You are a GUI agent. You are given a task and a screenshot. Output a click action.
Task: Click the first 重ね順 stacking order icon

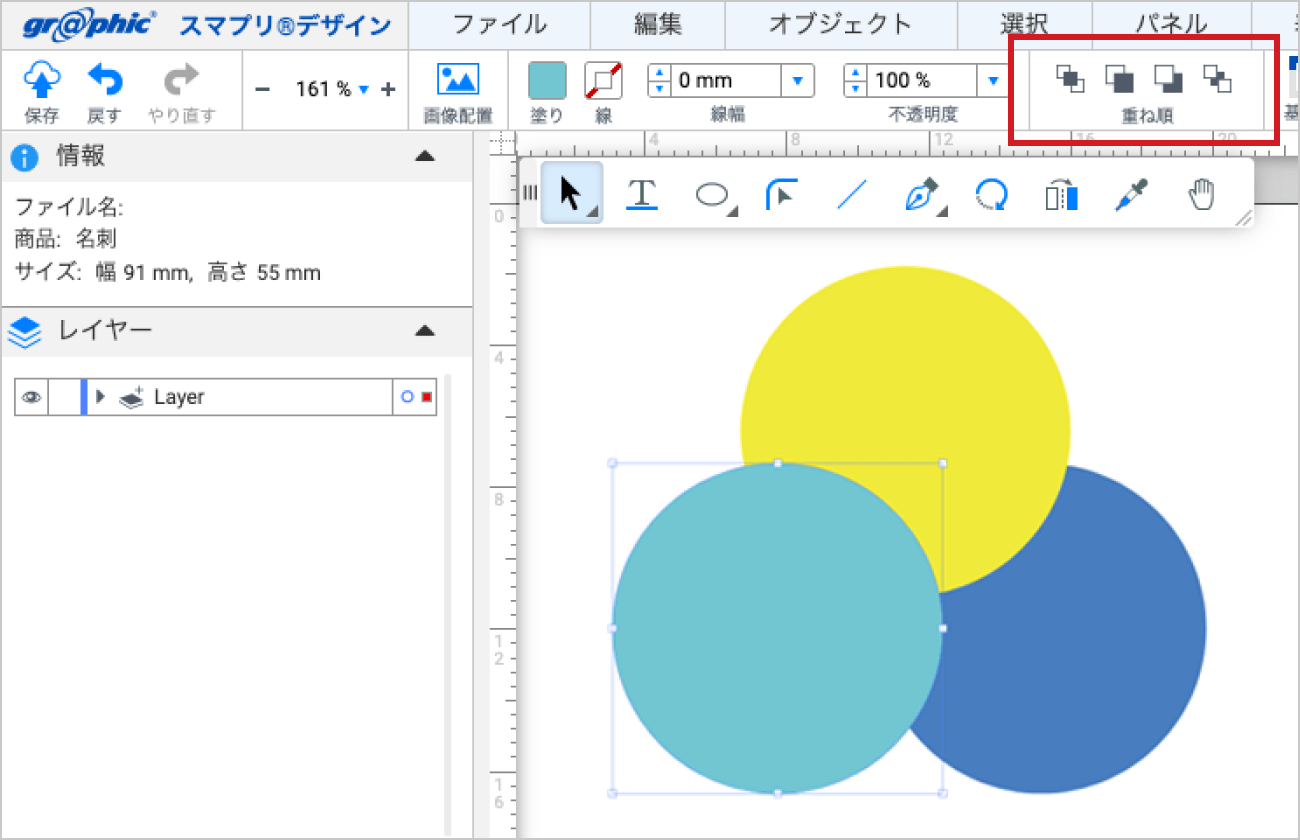pyautogui.click(x=1071, y=78)
